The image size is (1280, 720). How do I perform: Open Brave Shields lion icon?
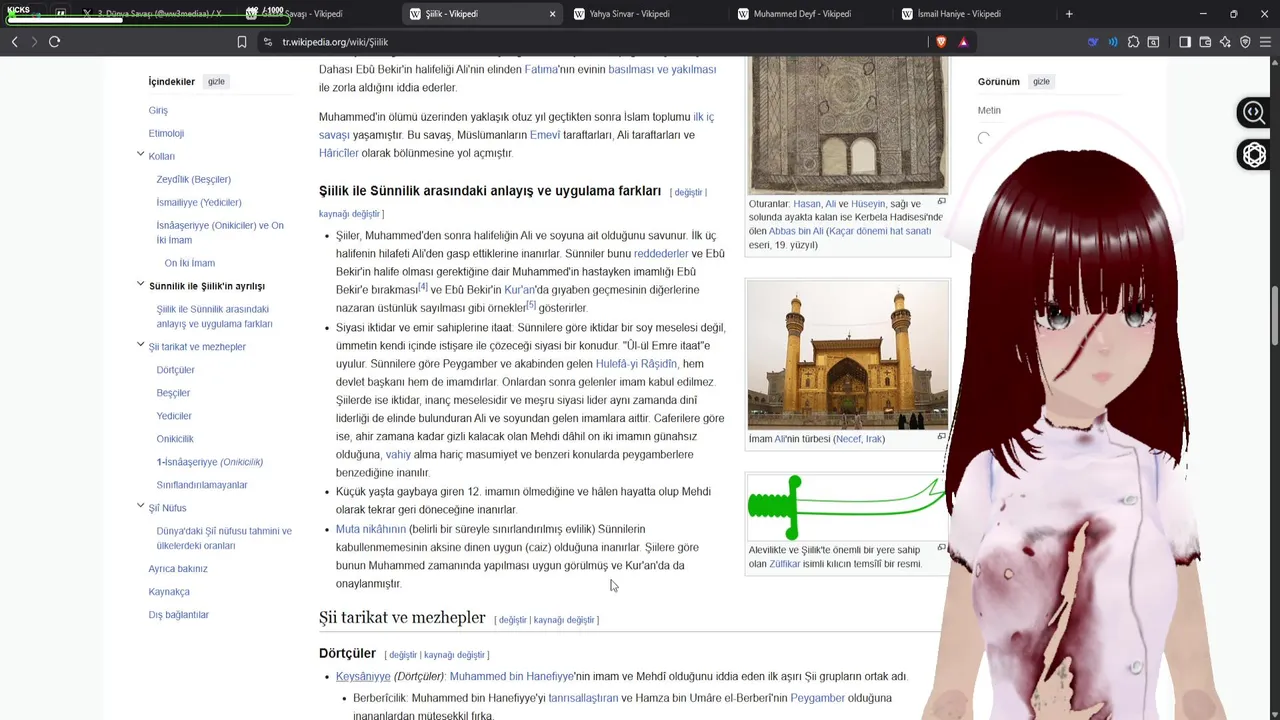pyautogui.click(x=941, y=42)
